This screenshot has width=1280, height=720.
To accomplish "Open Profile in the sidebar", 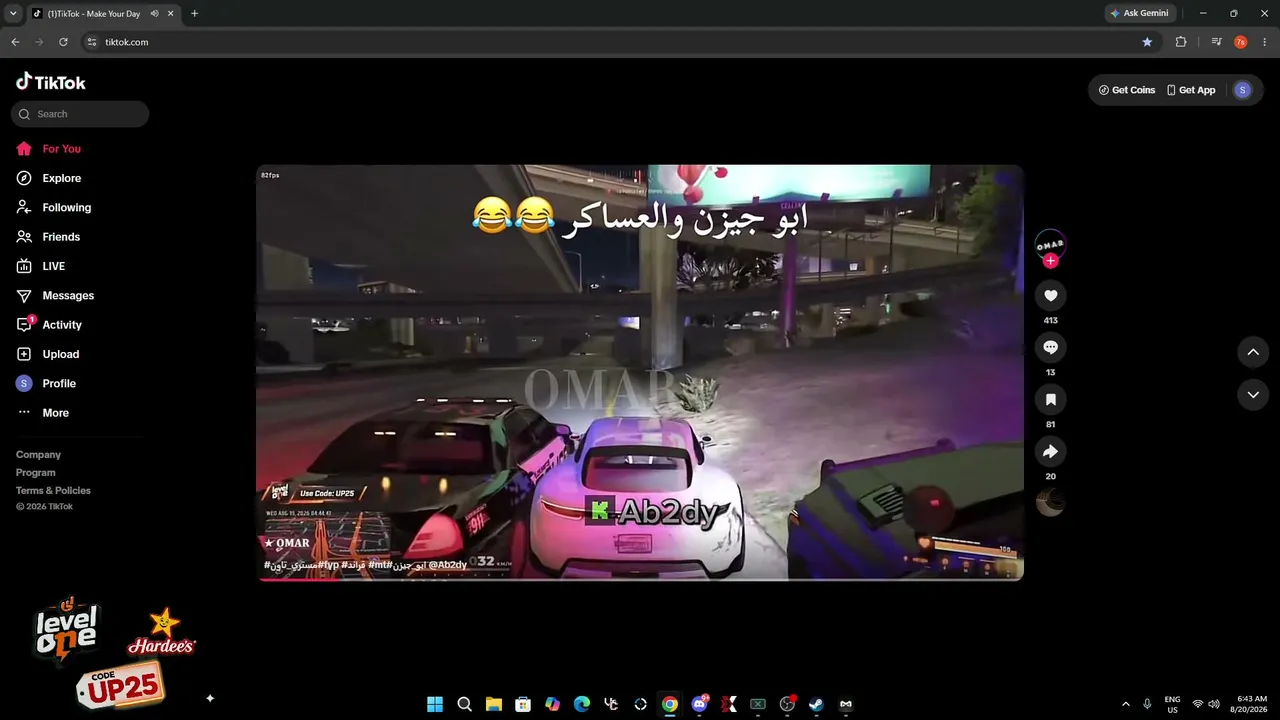I will [46, 383].
